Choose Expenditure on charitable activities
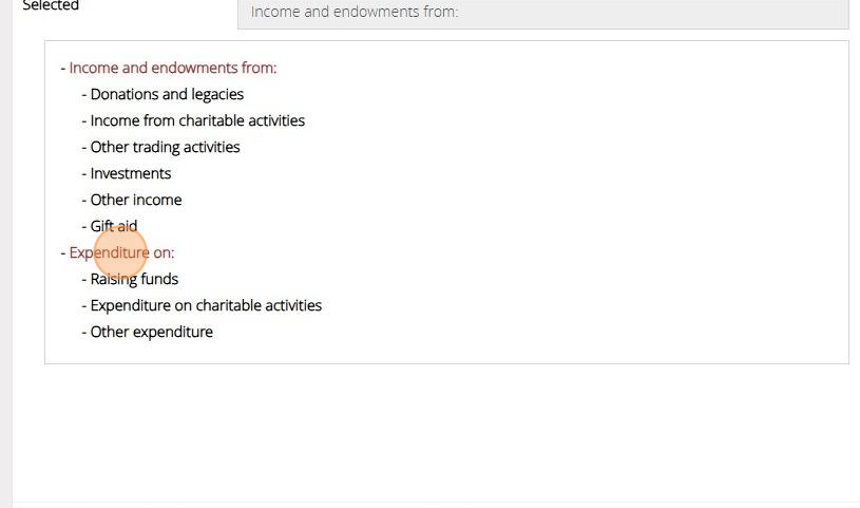Screen dimensions: 860x508 [x=206, y=305]
